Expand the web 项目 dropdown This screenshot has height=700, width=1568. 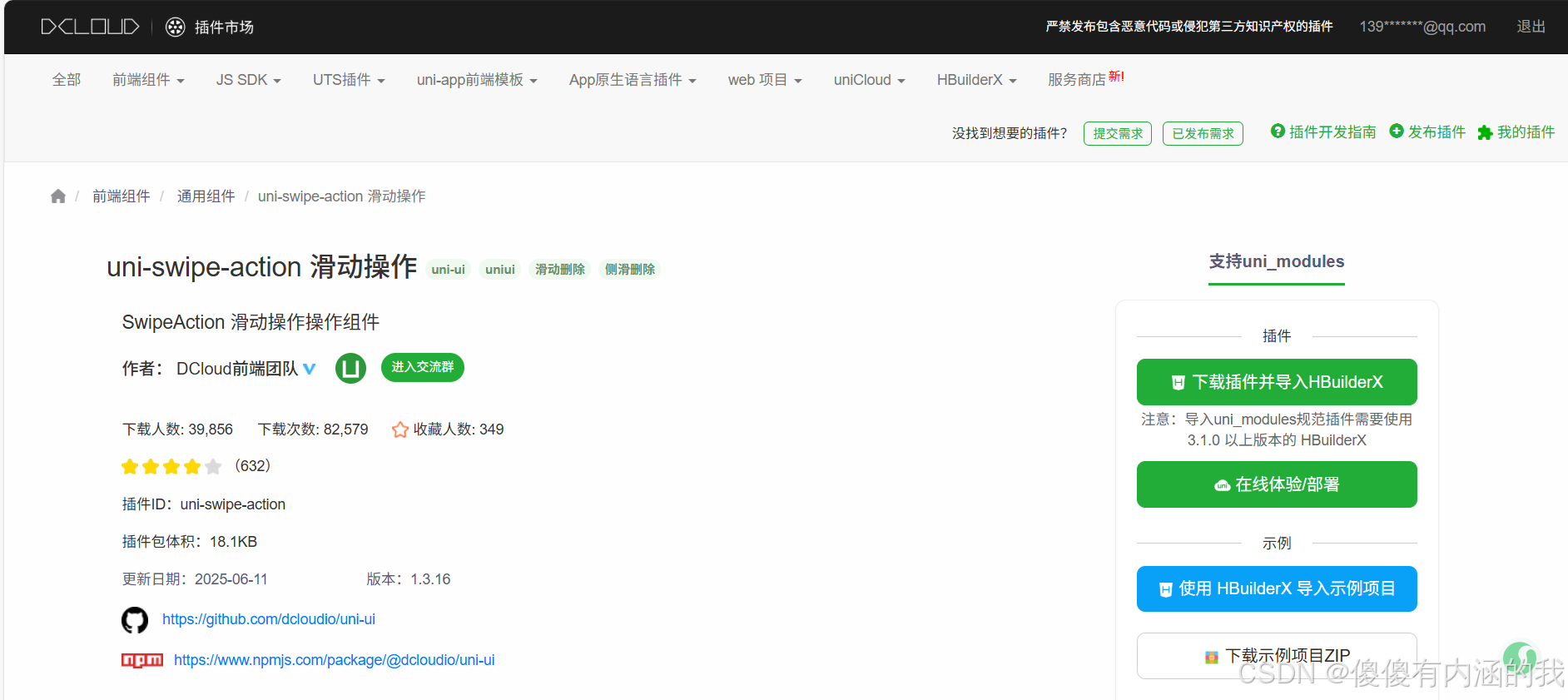point(765,80)
